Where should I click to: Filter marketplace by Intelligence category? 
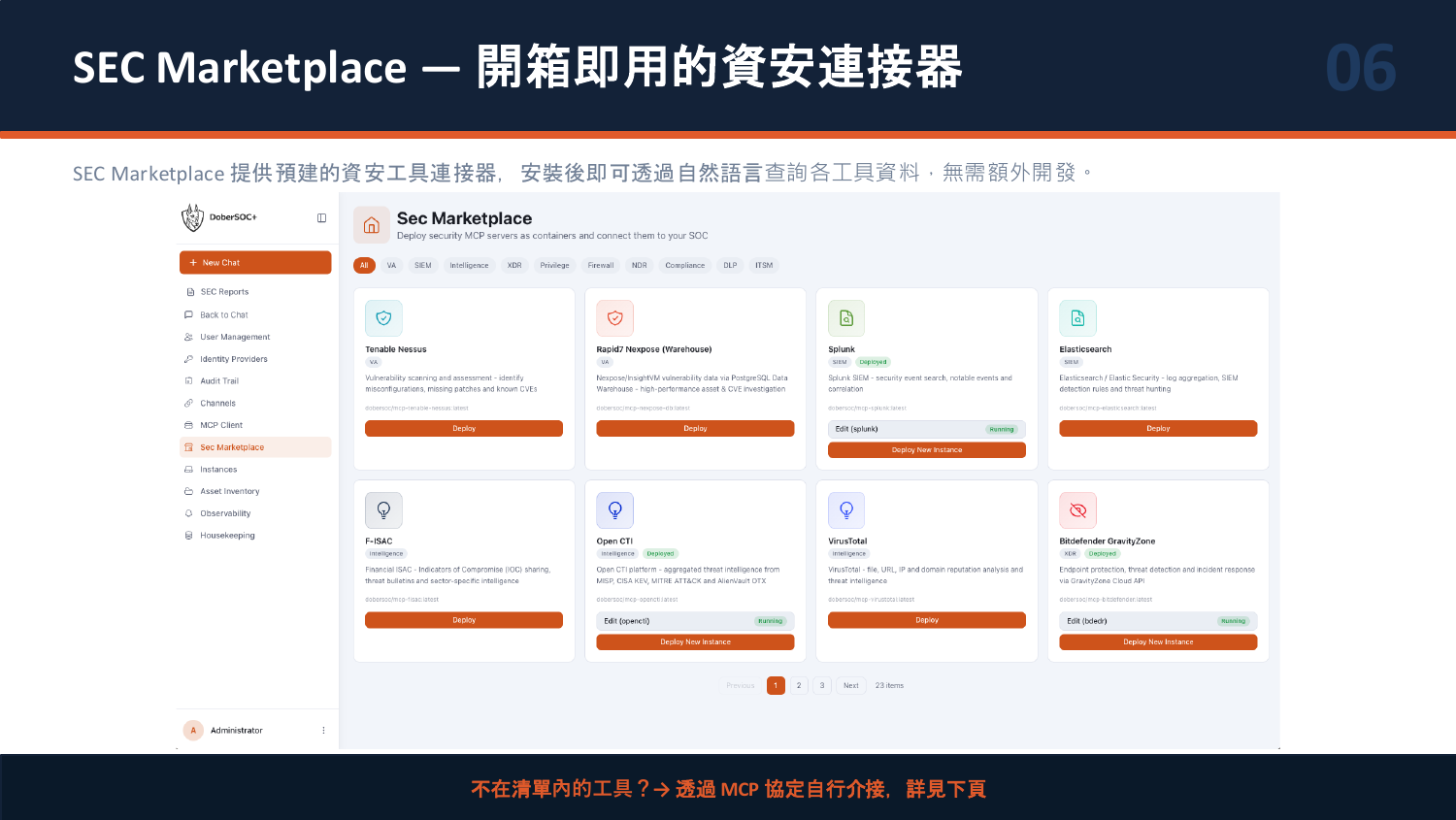pos(470,265)
